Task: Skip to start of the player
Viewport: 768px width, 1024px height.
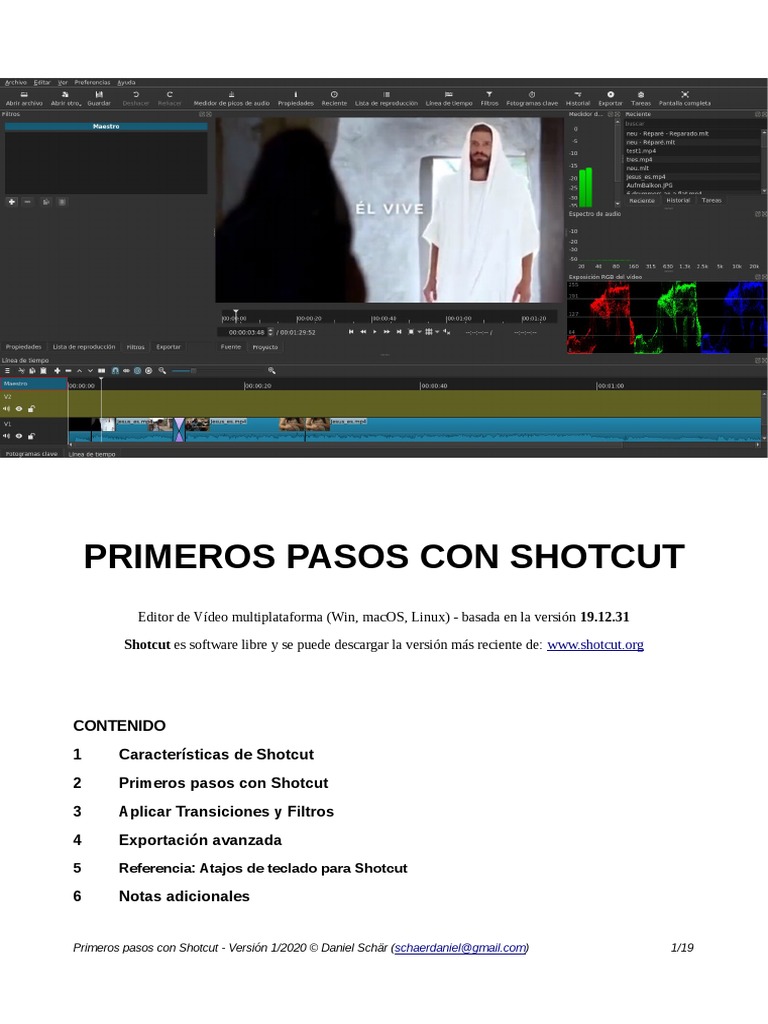Action: click(351, 332)
